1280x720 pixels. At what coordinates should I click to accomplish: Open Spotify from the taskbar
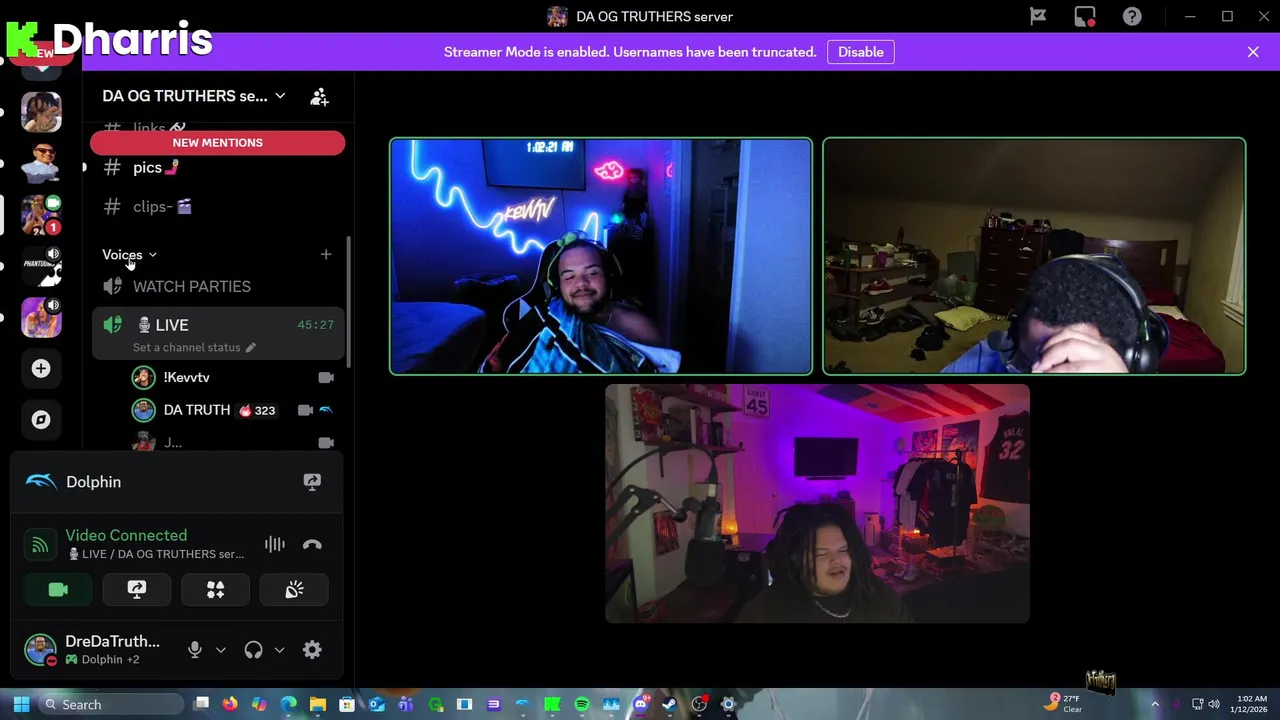pyautogui.click(x=582, y=704)
